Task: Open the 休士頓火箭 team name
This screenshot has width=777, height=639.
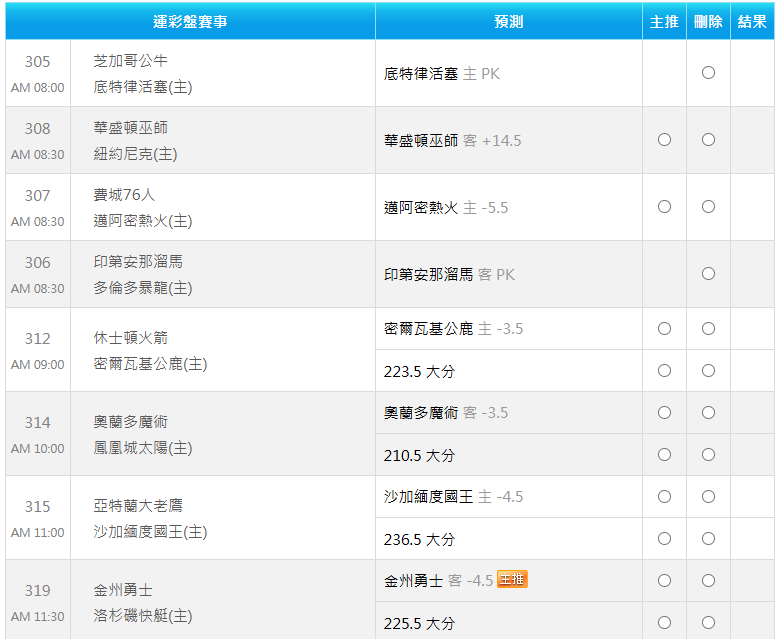Action: click(130, 338)
